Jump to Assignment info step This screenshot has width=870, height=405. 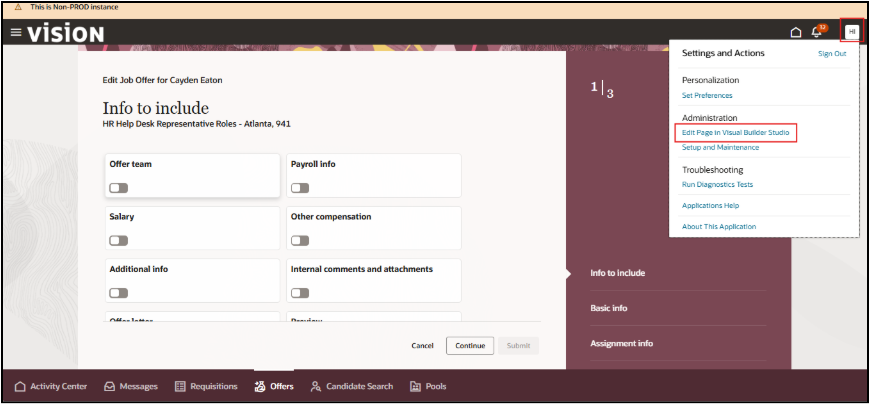(x=621, y=343)
